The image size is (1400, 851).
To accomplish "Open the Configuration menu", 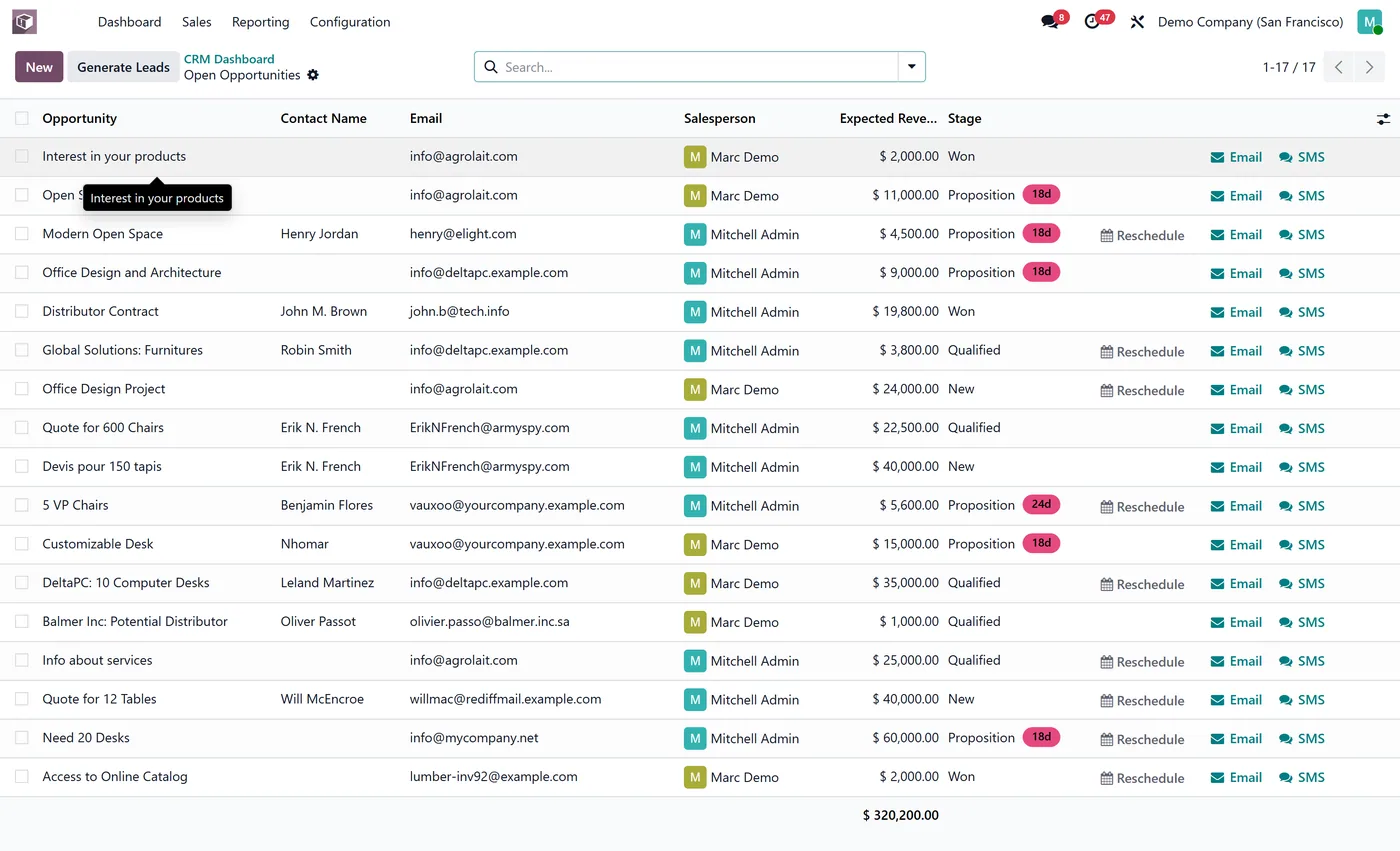I will click(x=350, y=22).
